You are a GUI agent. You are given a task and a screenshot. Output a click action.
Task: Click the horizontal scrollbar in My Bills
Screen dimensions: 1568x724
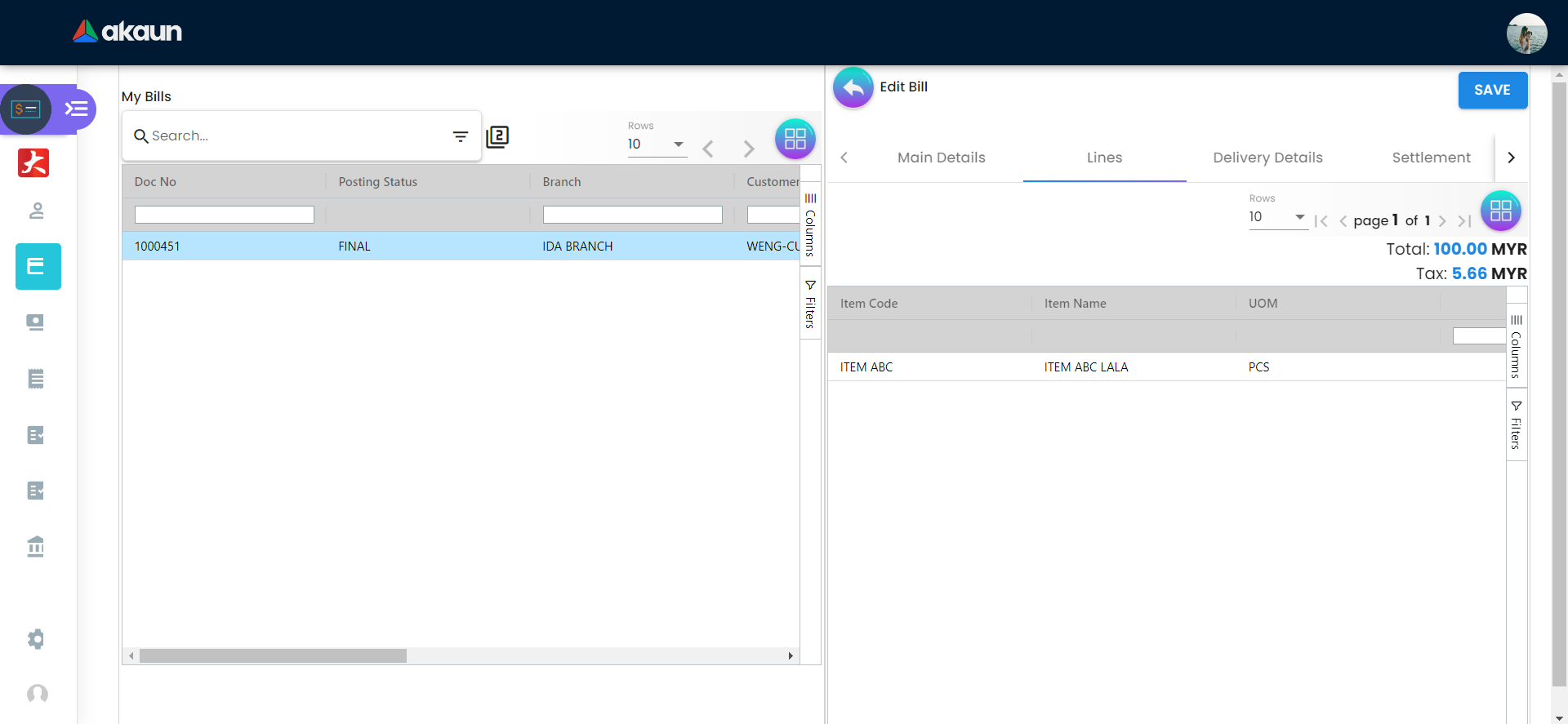tap(273, 656)
